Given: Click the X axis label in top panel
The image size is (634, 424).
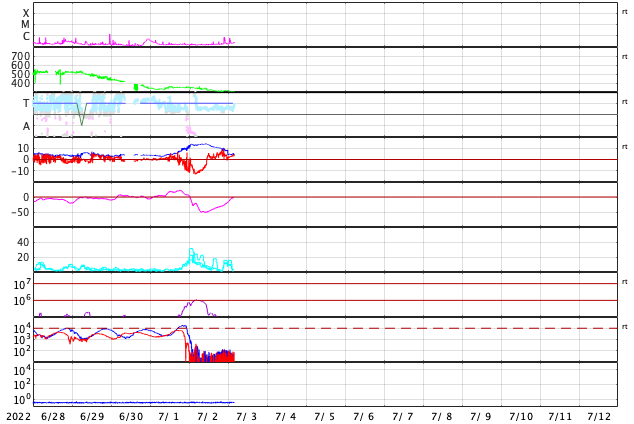Looking at the screenshot, I should pos(26,13).
